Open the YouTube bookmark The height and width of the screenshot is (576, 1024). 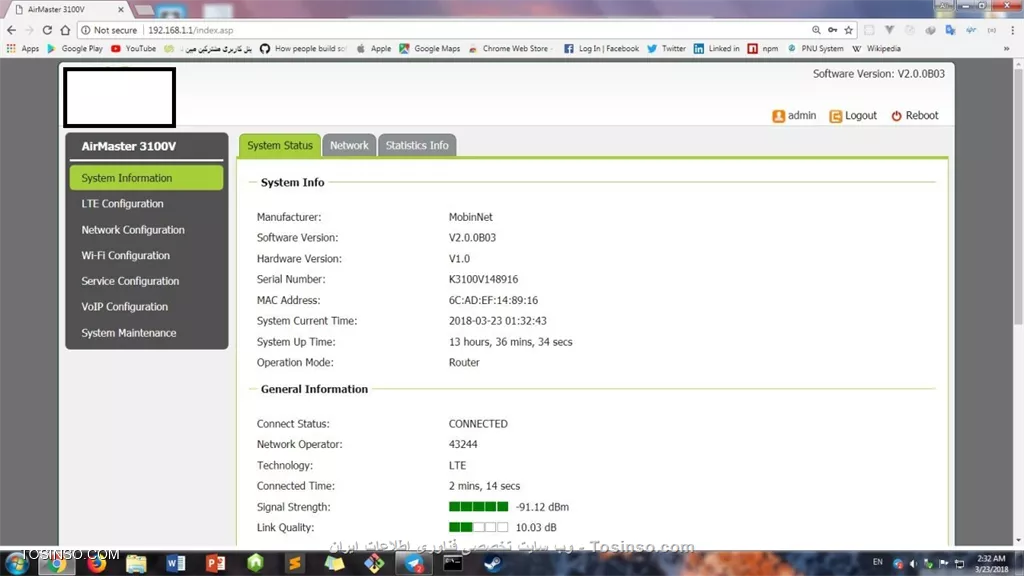(x=134, y=48)
